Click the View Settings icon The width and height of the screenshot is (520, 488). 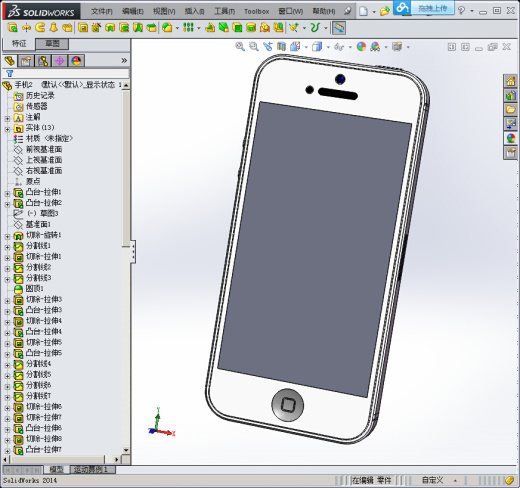point(397,47)
